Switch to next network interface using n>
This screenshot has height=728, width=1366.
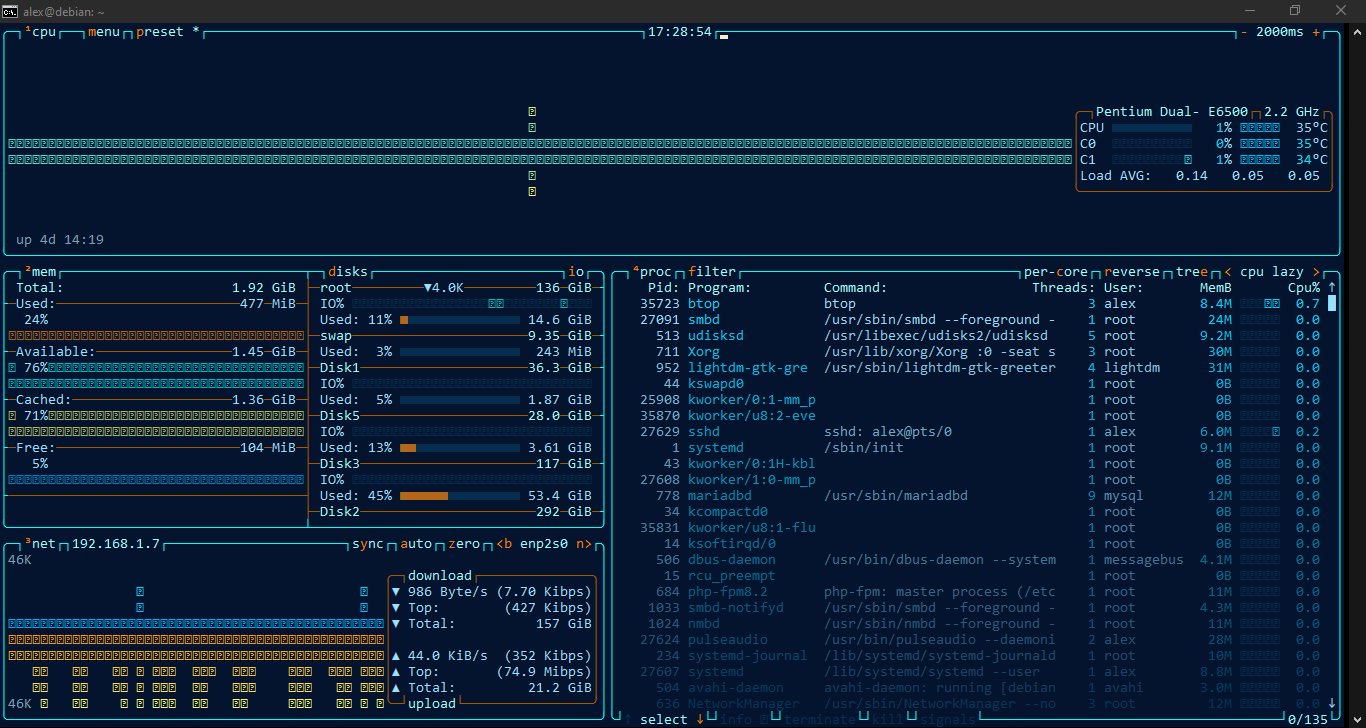tap(585, 544)
